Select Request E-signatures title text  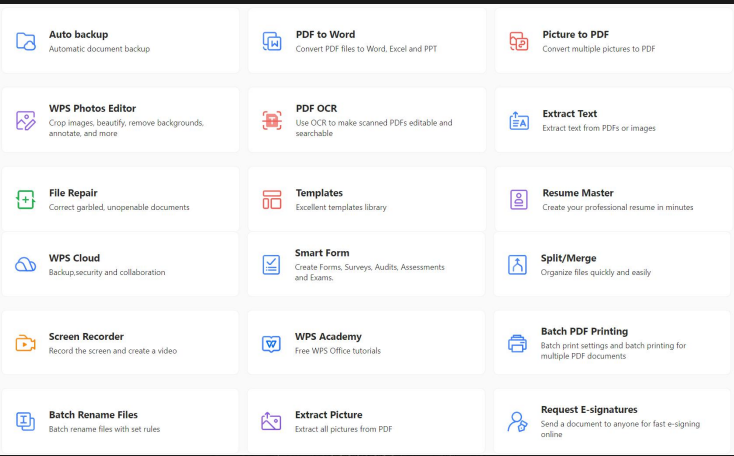point(589,410)
